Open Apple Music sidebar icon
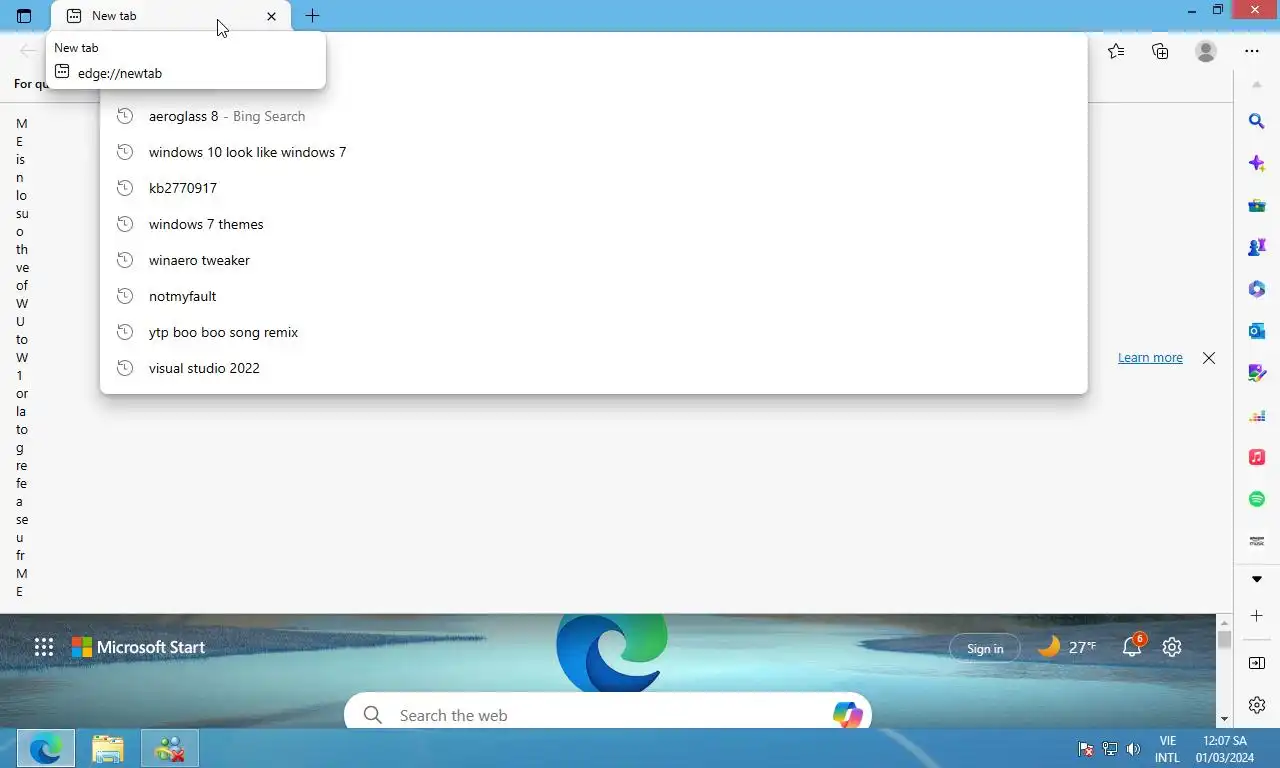 [x=1257, y=457]
